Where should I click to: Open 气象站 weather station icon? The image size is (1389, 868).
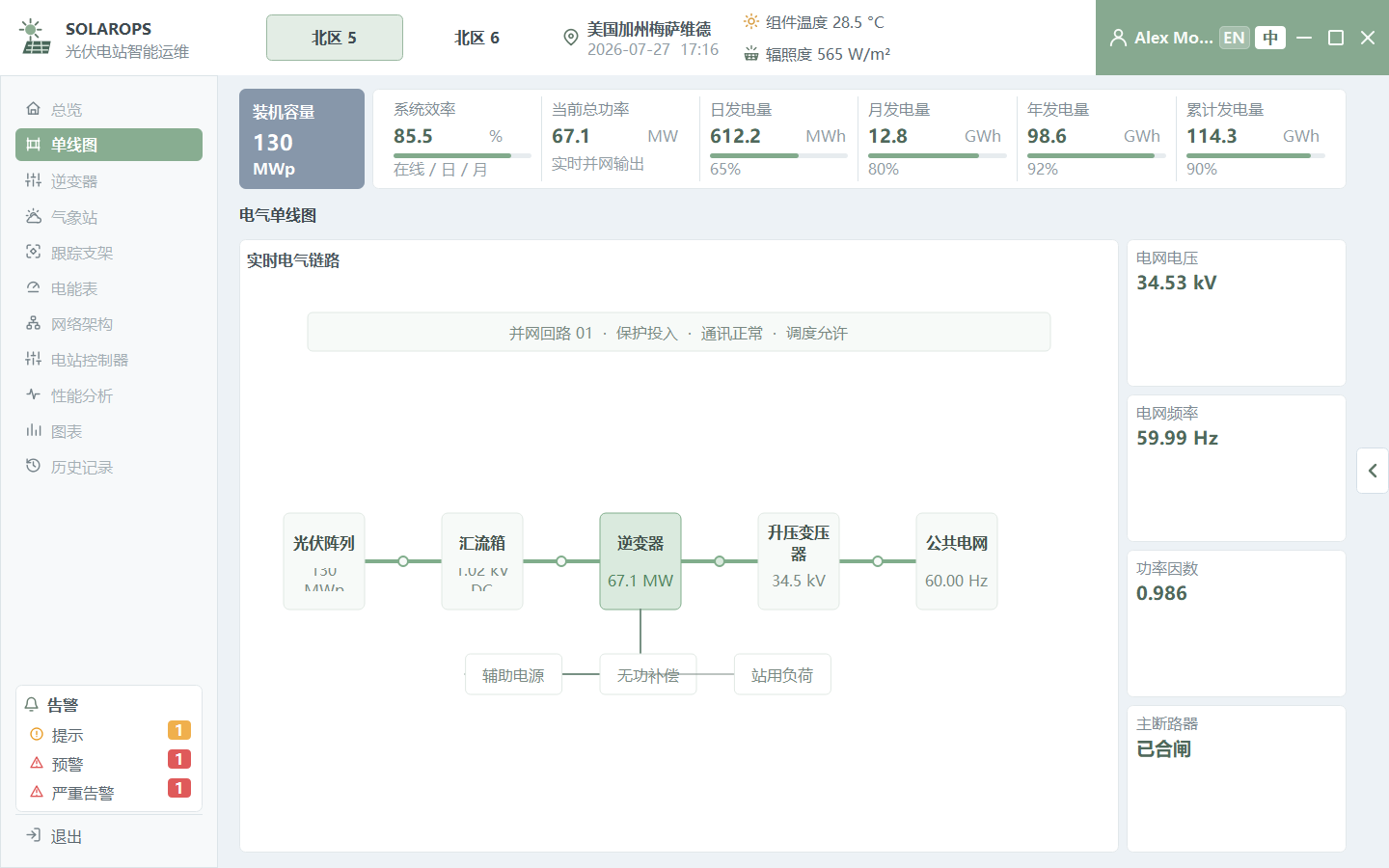point(34,216)
